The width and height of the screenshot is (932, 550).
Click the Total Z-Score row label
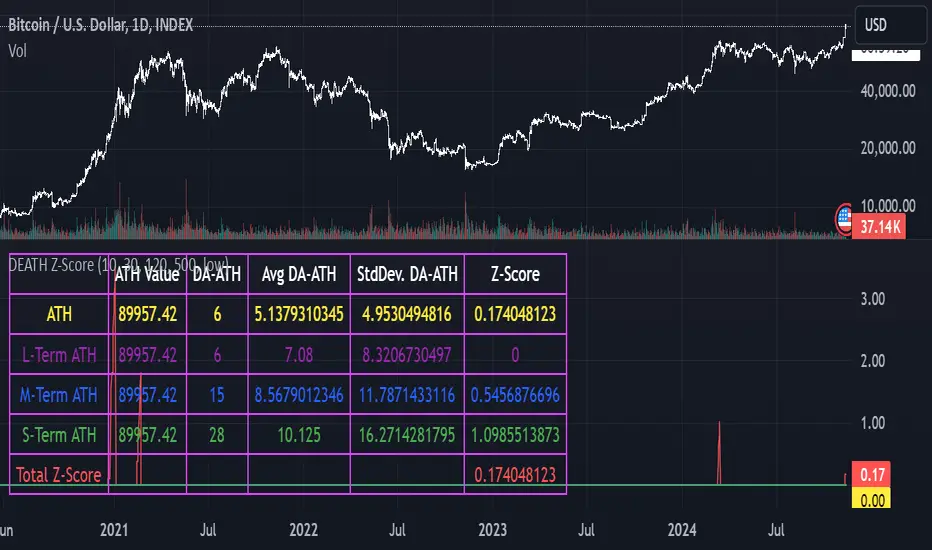point(58,474)
